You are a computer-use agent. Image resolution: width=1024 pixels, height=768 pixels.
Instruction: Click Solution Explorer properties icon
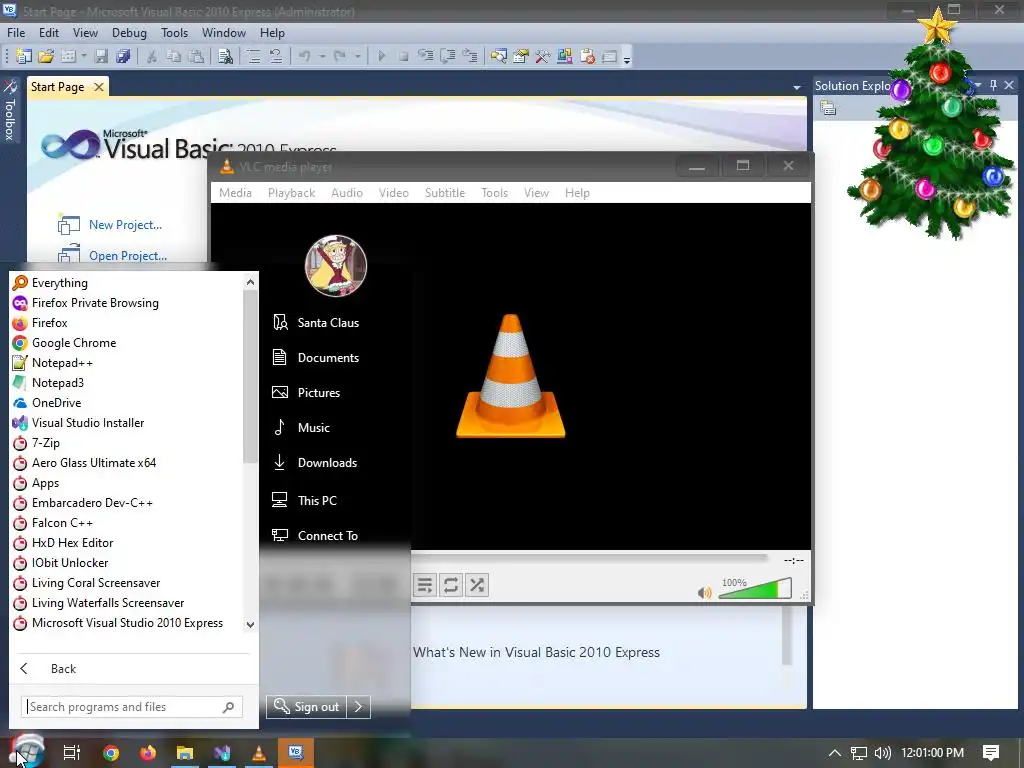click(828, 108)
